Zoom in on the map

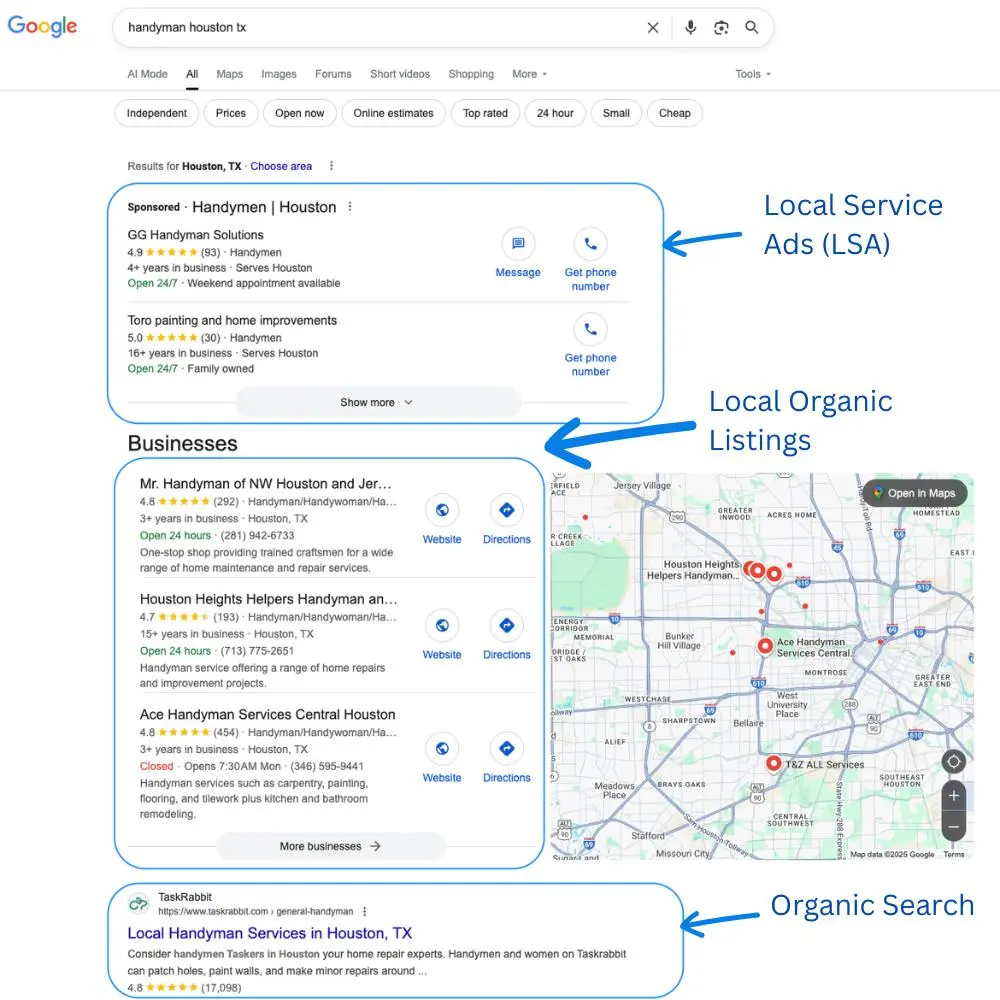click(954, 796)
